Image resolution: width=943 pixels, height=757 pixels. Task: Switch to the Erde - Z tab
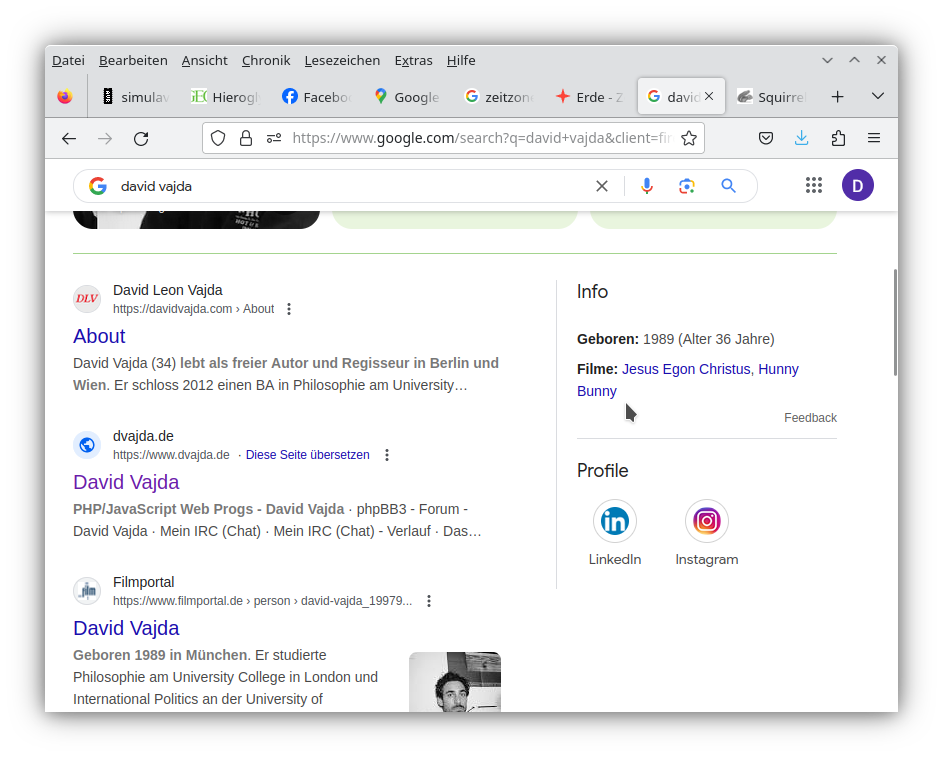coord(589,97)
